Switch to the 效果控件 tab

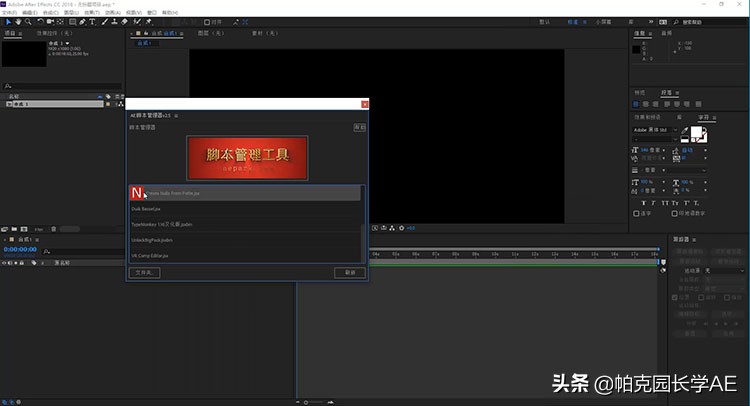coord(55,33)
